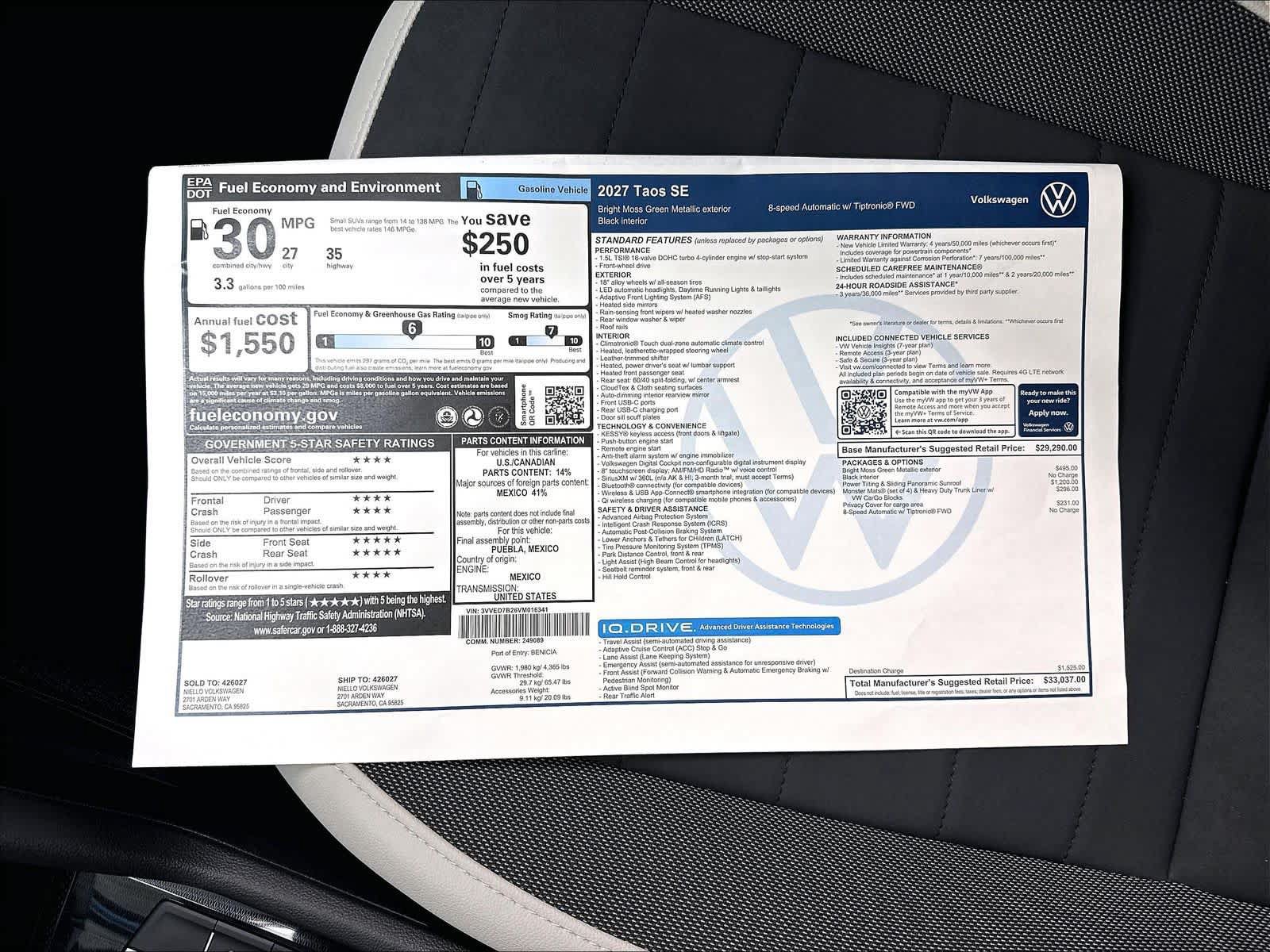Screen dimensions: 1270x952
Task: Click the Standard Features heading
Action: (643, 240)
